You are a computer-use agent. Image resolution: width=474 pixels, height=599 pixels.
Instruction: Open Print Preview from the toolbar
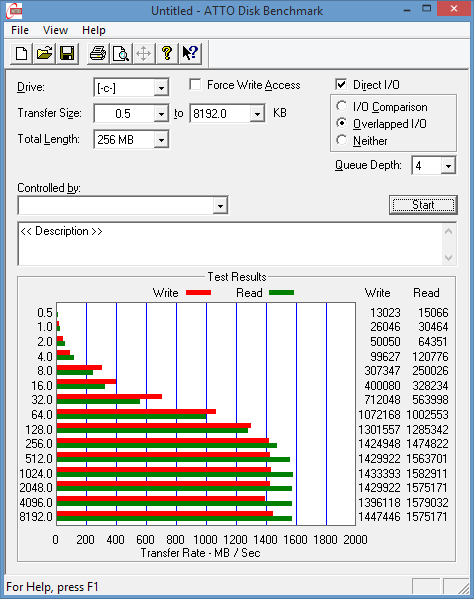click(121, 53)
